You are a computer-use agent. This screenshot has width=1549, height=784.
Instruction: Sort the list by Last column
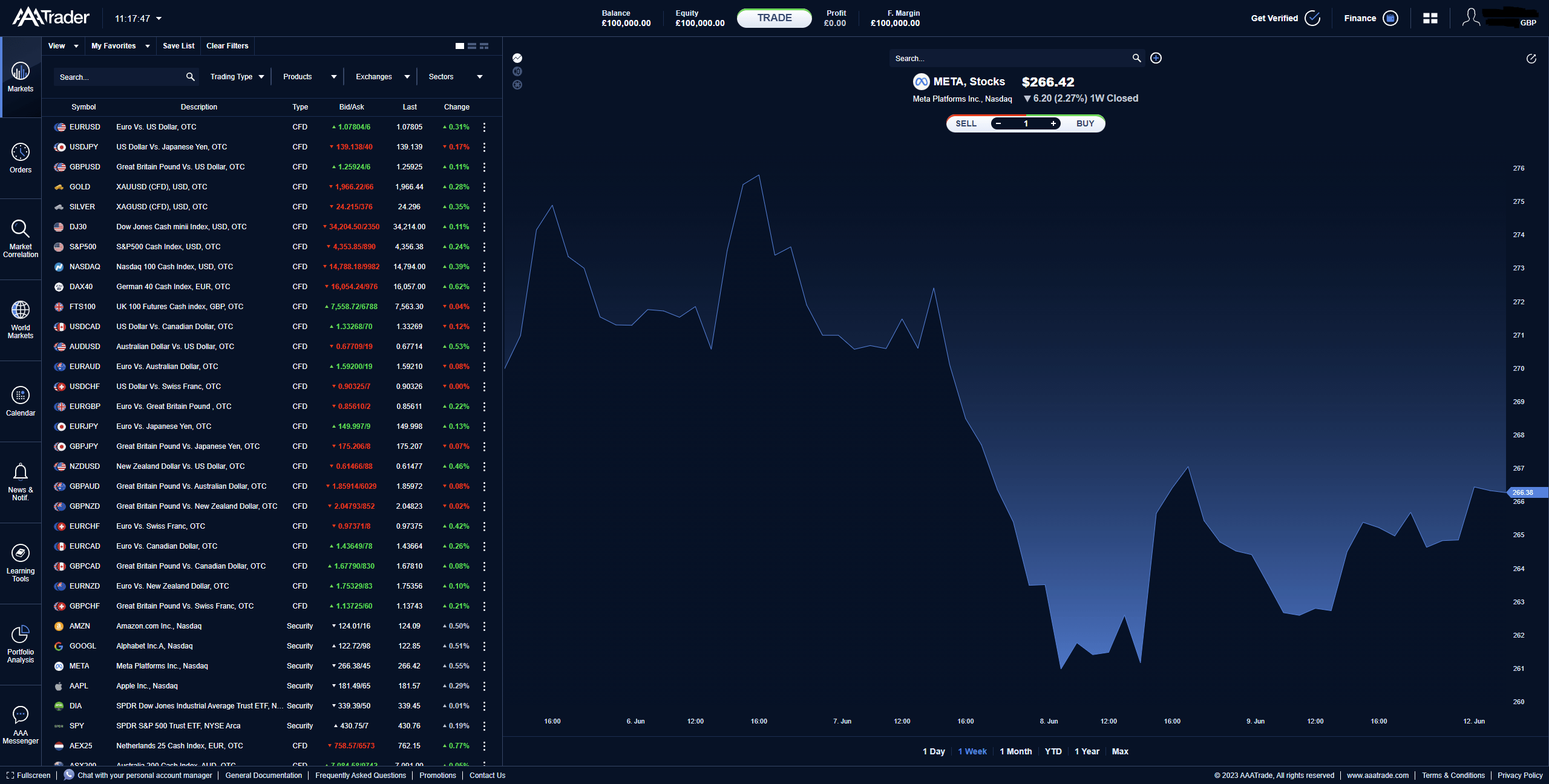[x=410, y=107]
